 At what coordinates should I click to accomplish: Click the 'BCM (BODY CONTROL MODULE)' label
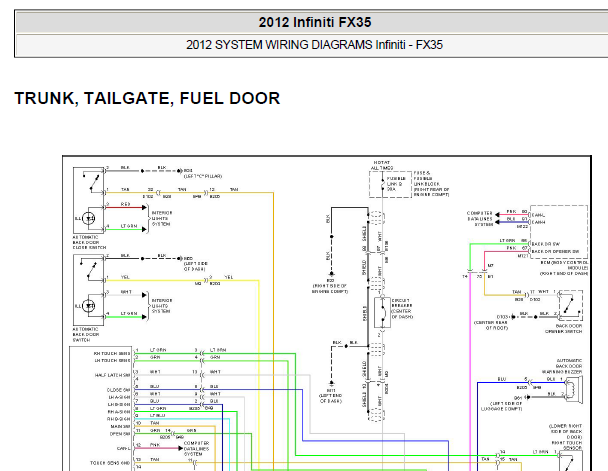point(564,268)
